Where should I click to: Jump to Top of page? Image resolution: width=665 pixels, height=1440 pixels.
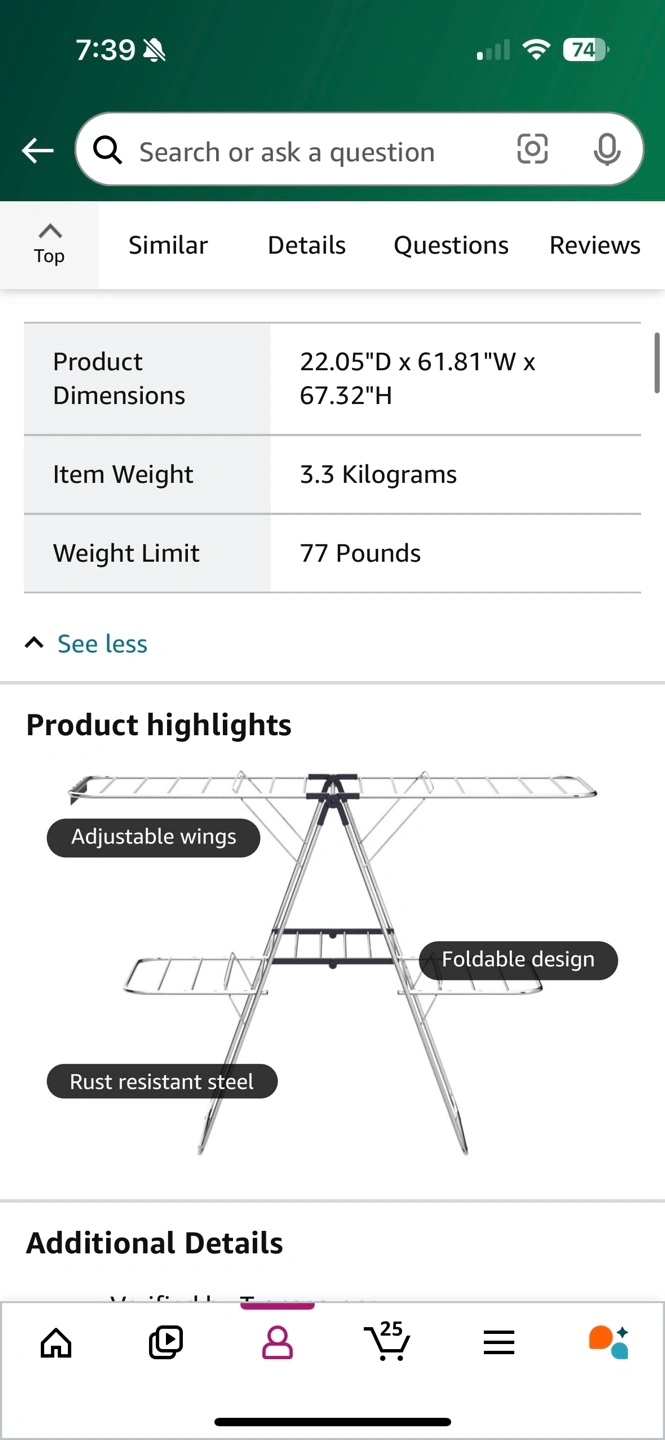[x=49, y=245]
